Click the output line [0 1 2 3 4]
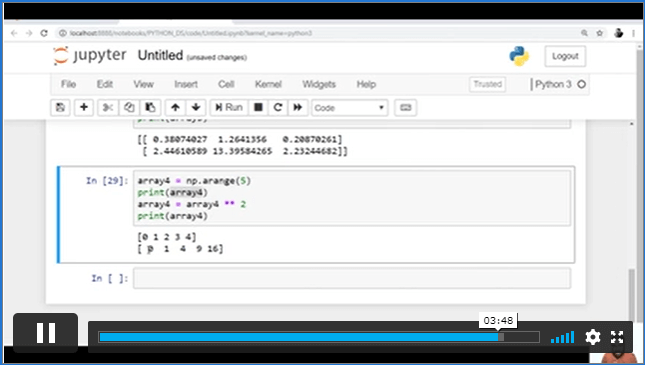 click(167, 237)
